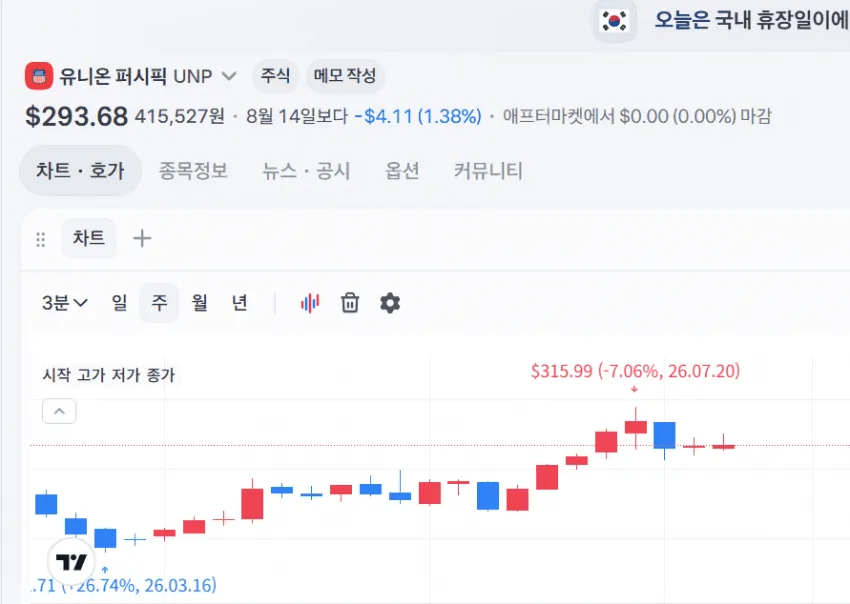This screenshot has width=850, height=604.
Task: Click the 8월 14일보다 comparison text
Action: 297,116
